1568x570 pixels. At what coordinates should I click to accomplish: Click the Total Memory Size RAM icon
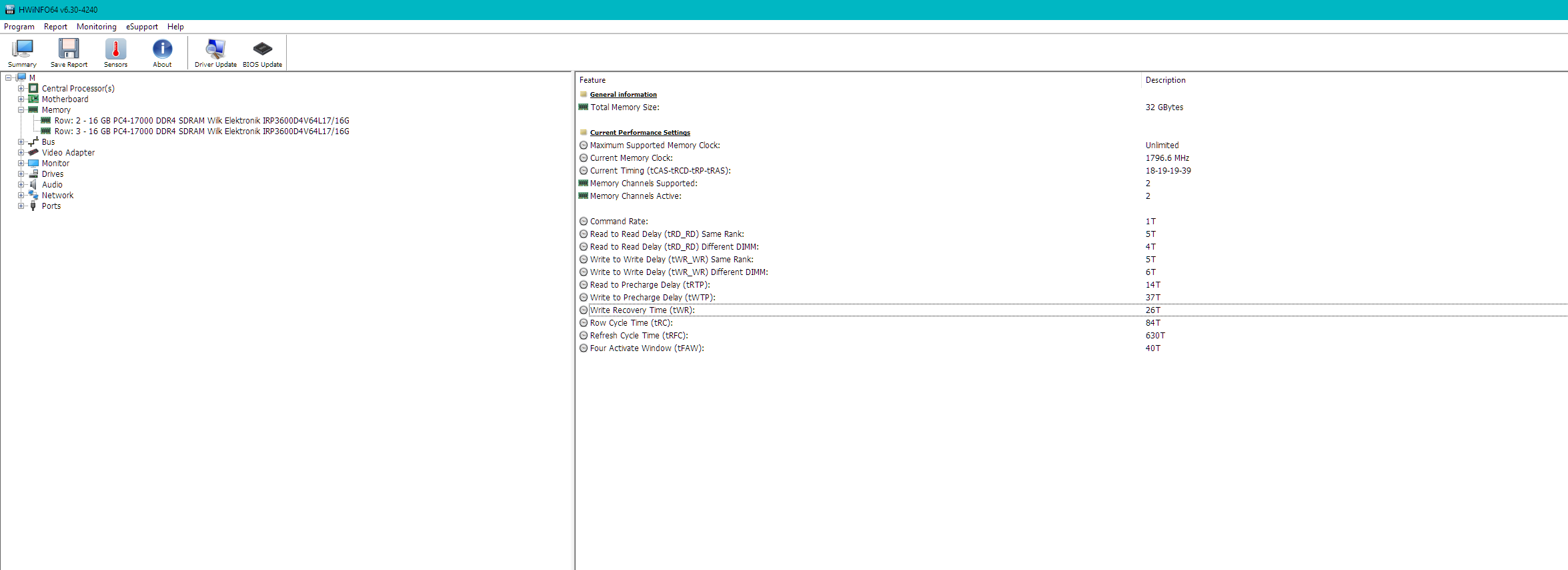(584, 107)
